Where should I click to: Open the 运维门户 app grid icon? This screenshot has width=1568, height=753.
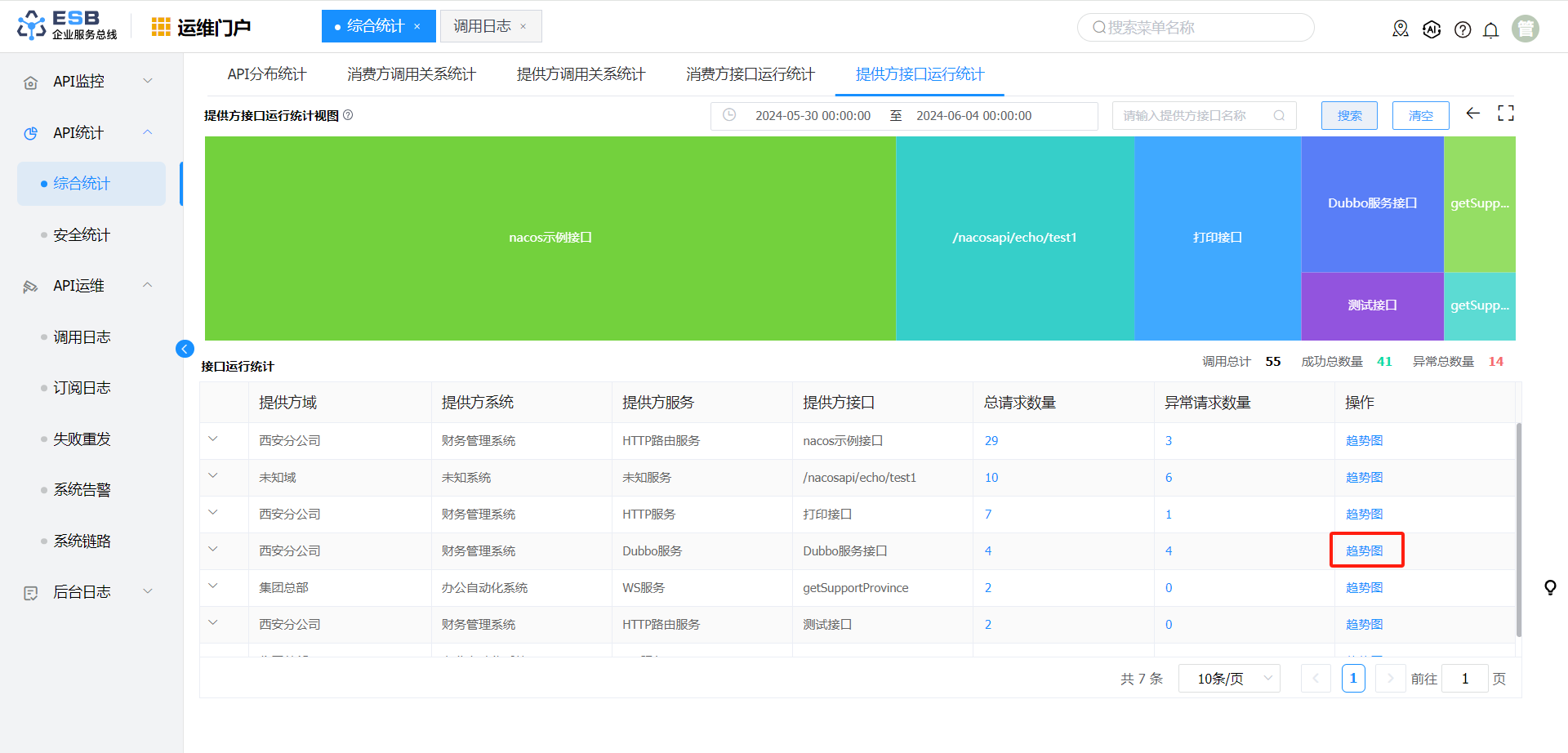click(161, 27)
